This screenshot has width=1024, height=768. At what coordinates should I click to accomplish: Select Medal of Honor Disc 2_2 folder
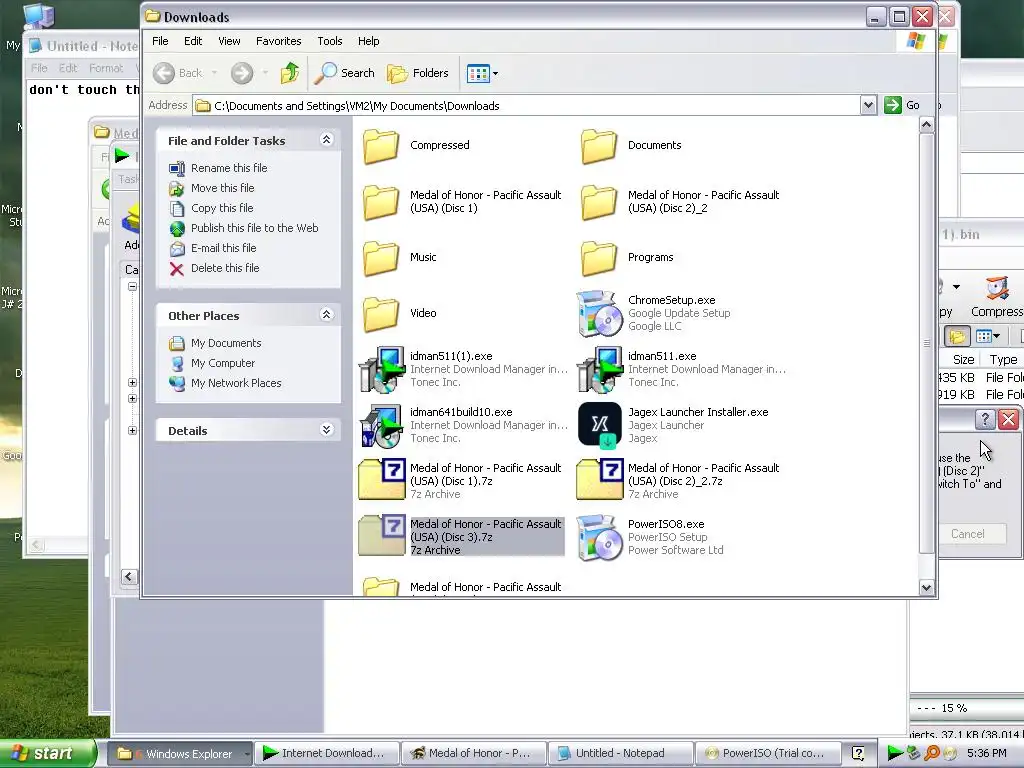tap(599, 202)
